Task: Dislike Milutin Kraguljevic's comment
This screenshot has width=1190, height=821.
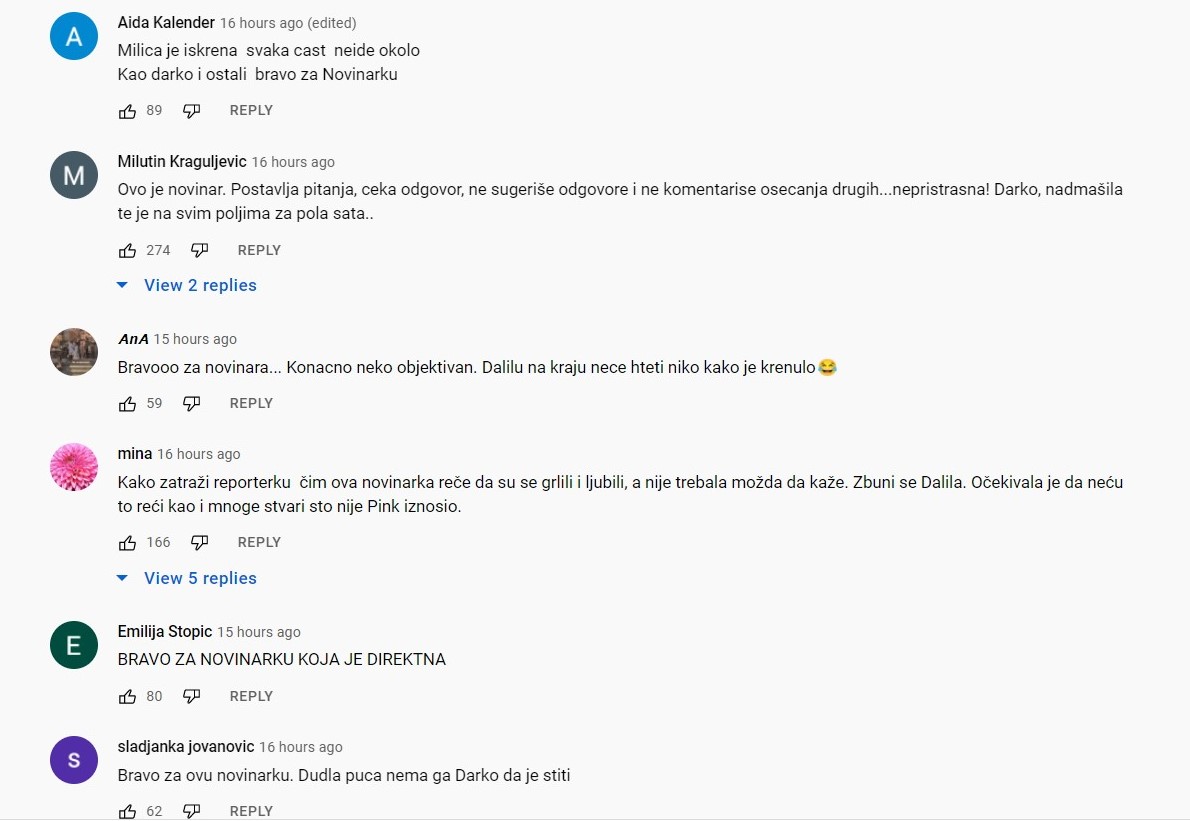Action: (199, 250)
